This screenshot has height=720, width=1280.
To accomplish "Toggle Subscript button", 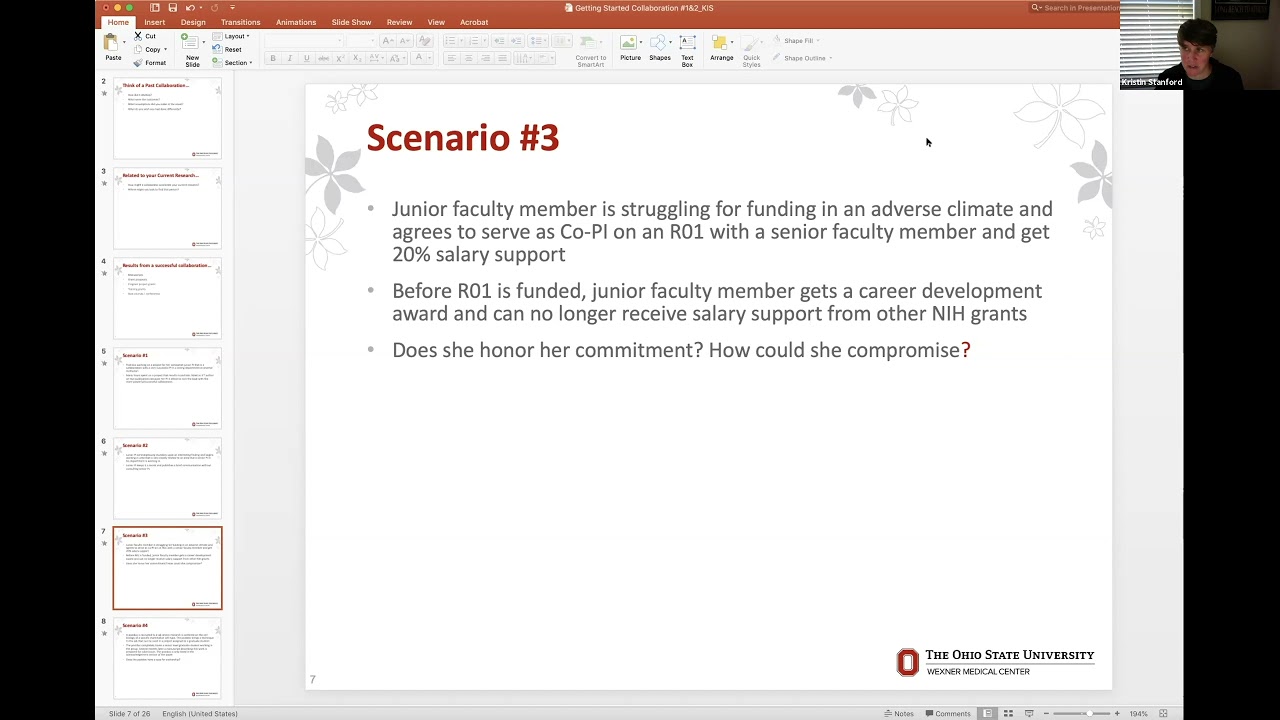I will pyautogui.click(x=356, y=58).
